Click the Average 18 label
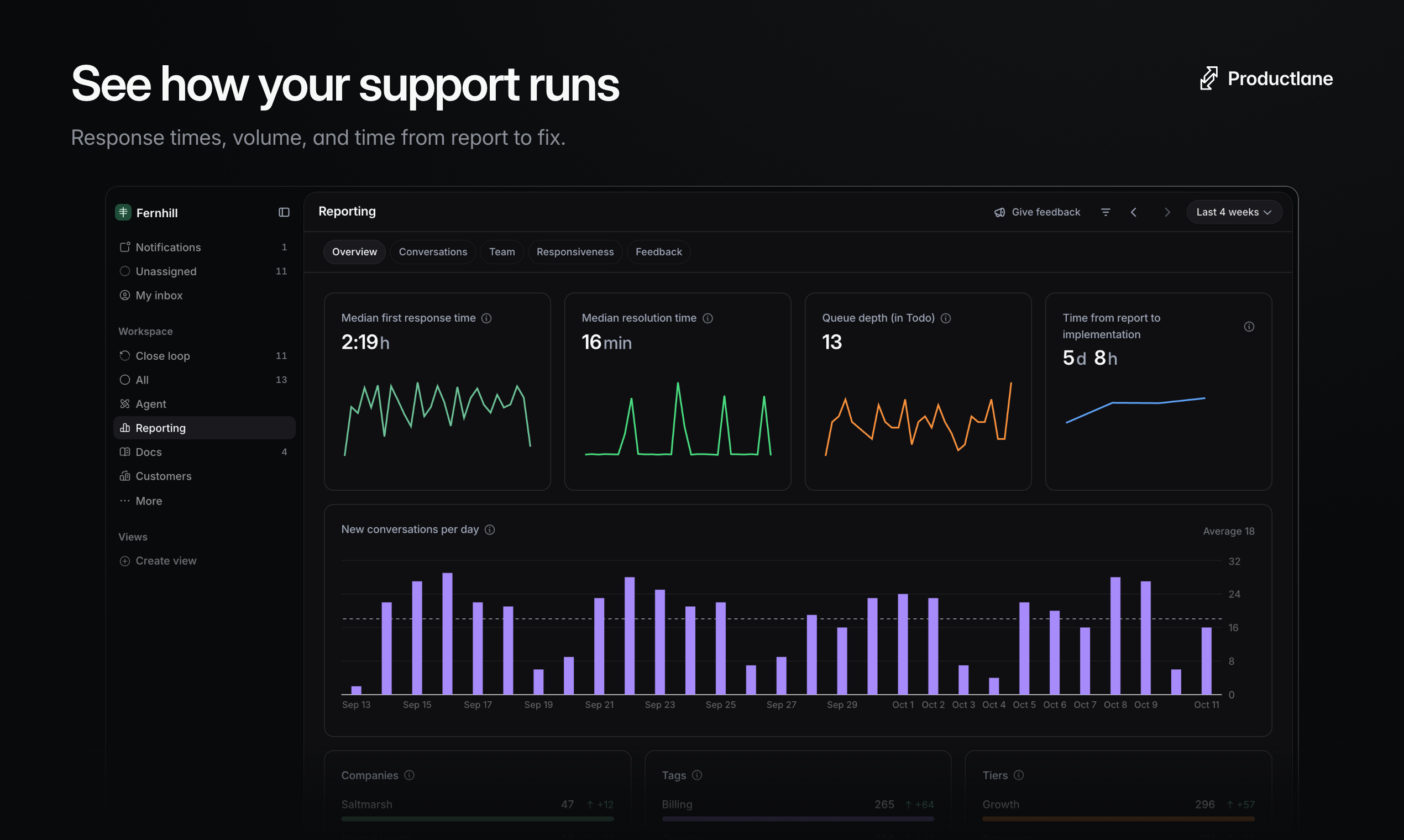Viewport: 1404px width, 840px height. (x=1228, y=532)
